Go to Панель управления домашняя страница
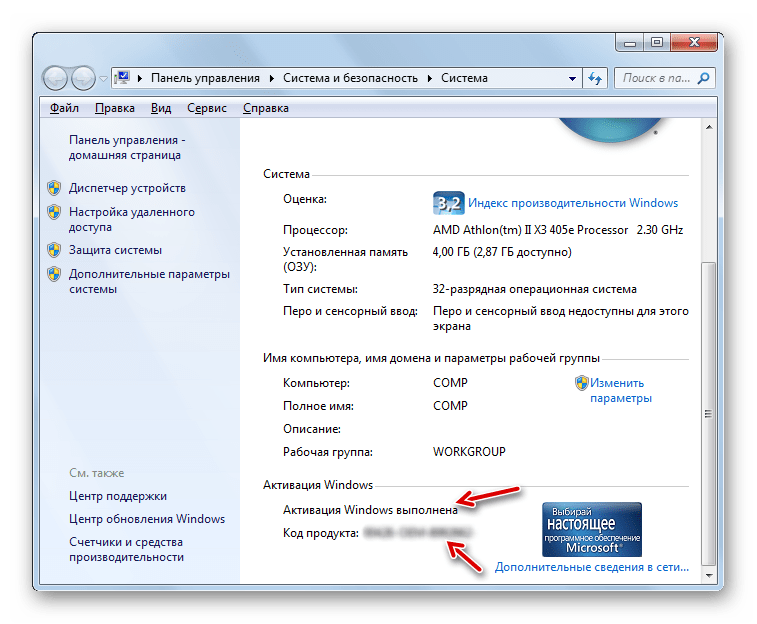757x624 pixels. (x=127, y=148)
